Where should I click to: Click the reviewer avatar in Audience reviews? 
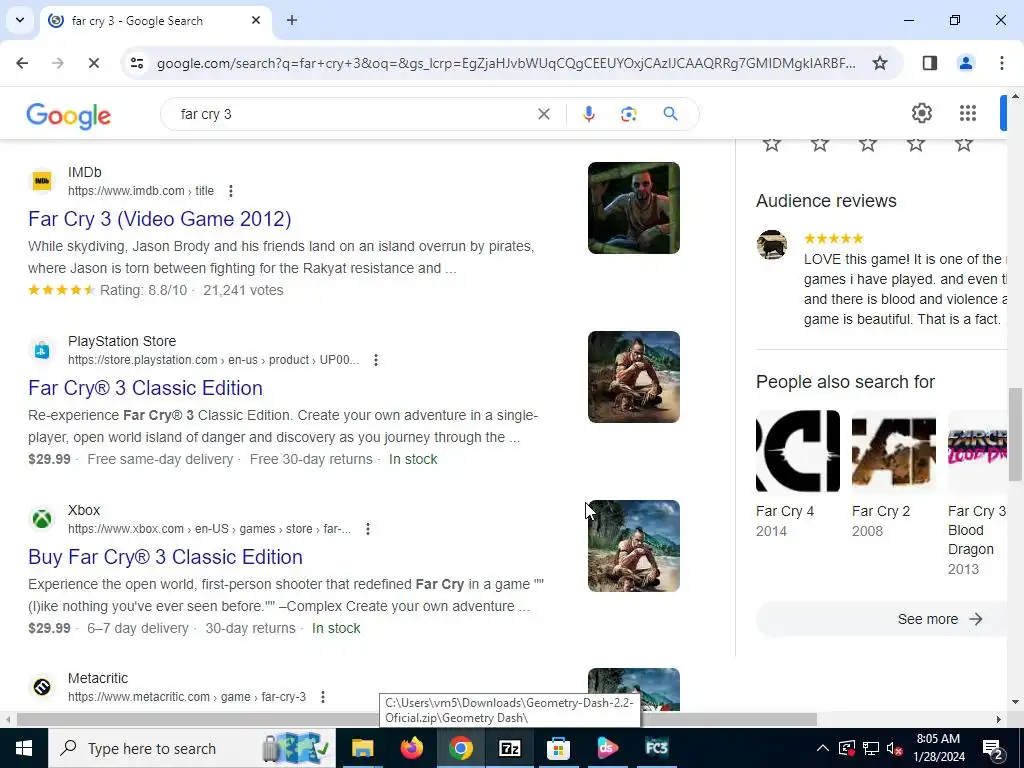(x=772, y=245)
